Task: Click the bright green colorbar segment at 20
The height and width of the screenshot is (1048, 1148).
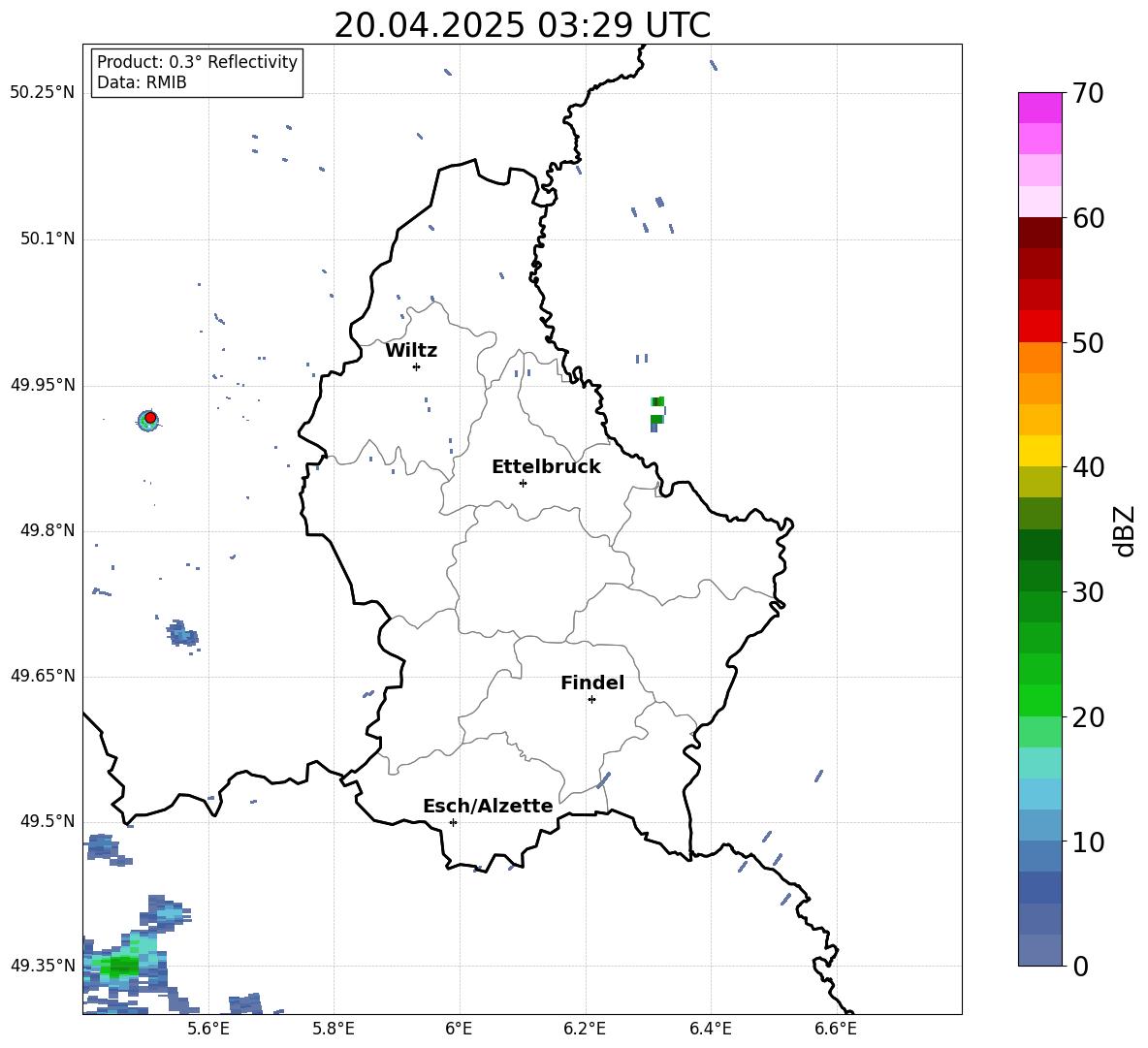Action: (1039, 700)
